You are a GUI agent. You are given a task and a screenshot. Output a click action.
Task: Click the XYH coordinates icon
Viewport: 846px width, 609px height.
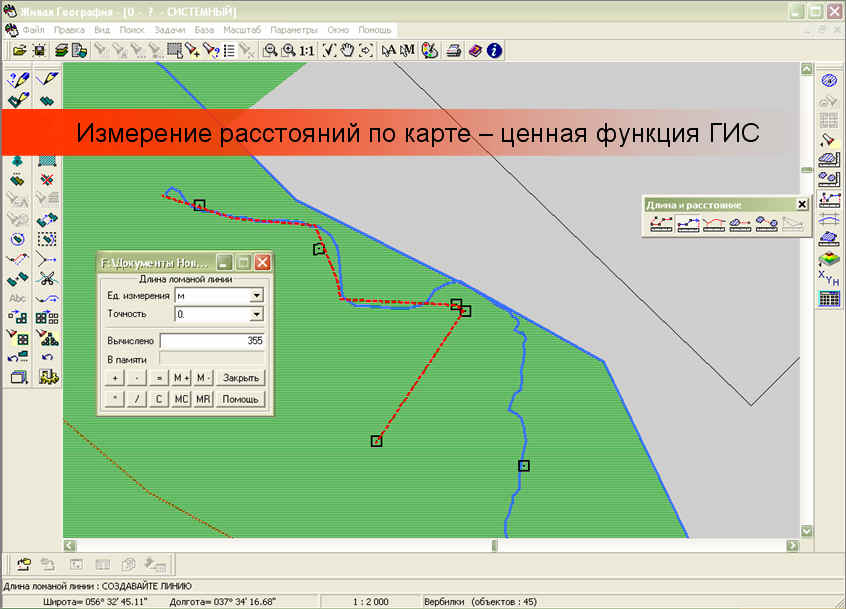(828, 276)
